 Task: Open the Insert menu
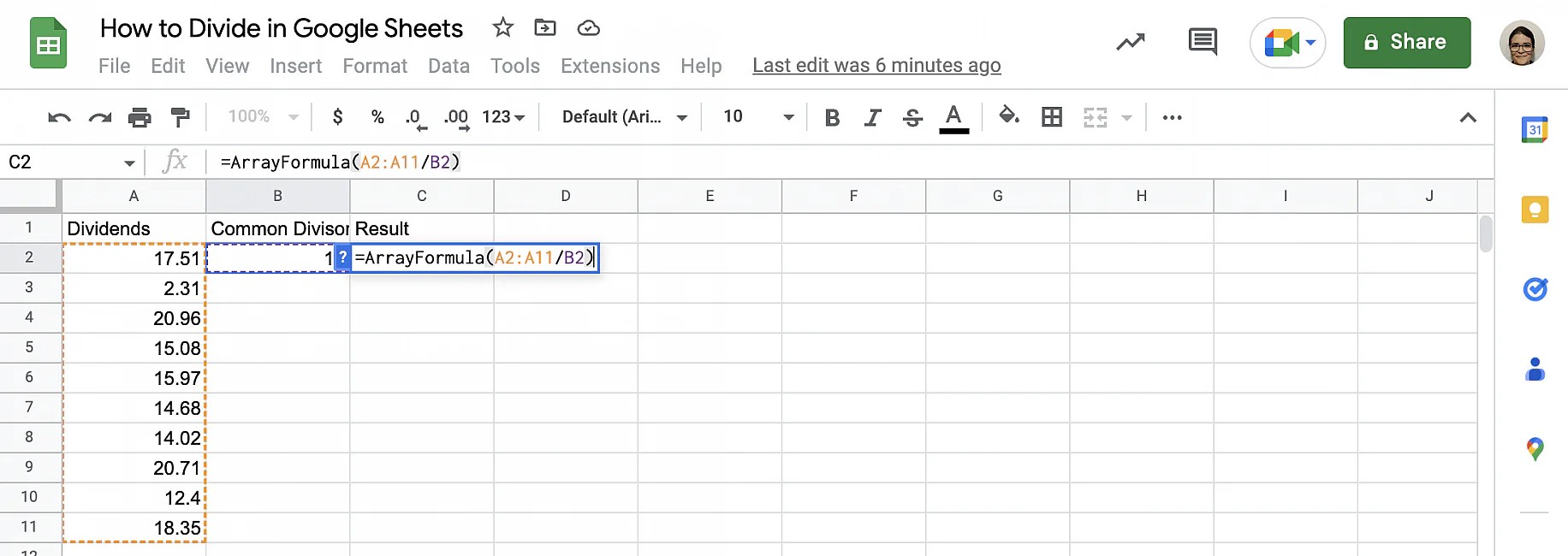coord(295,66)
